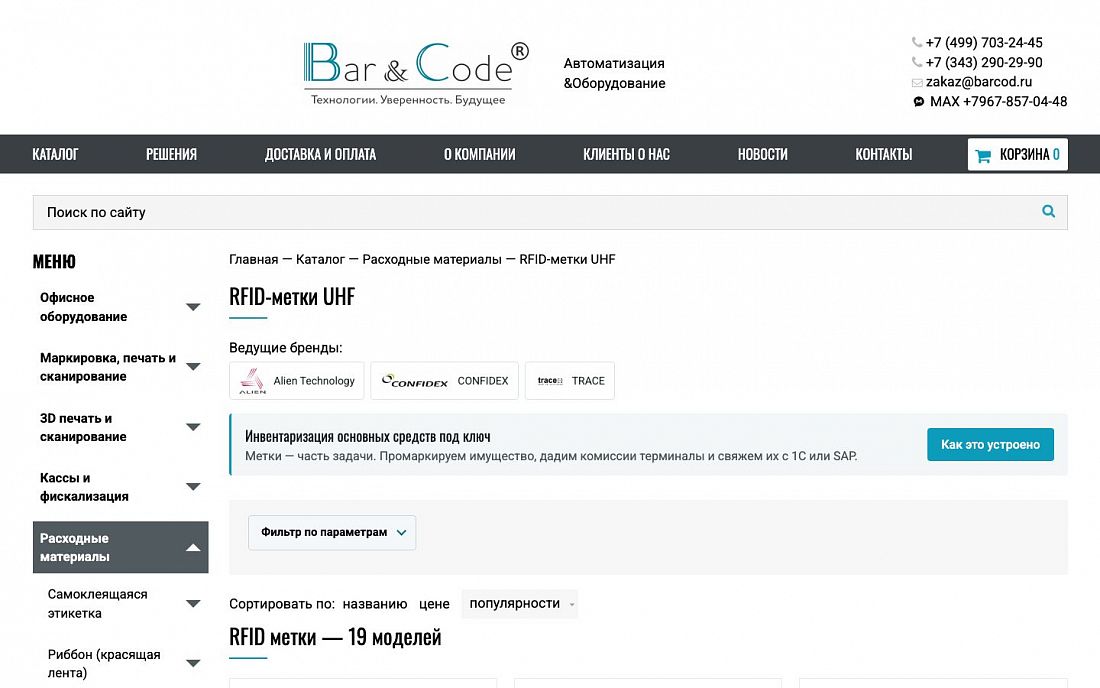The image size is (1100, 688).
Task: Open the shopping cart icon
Action: point(983,156)
